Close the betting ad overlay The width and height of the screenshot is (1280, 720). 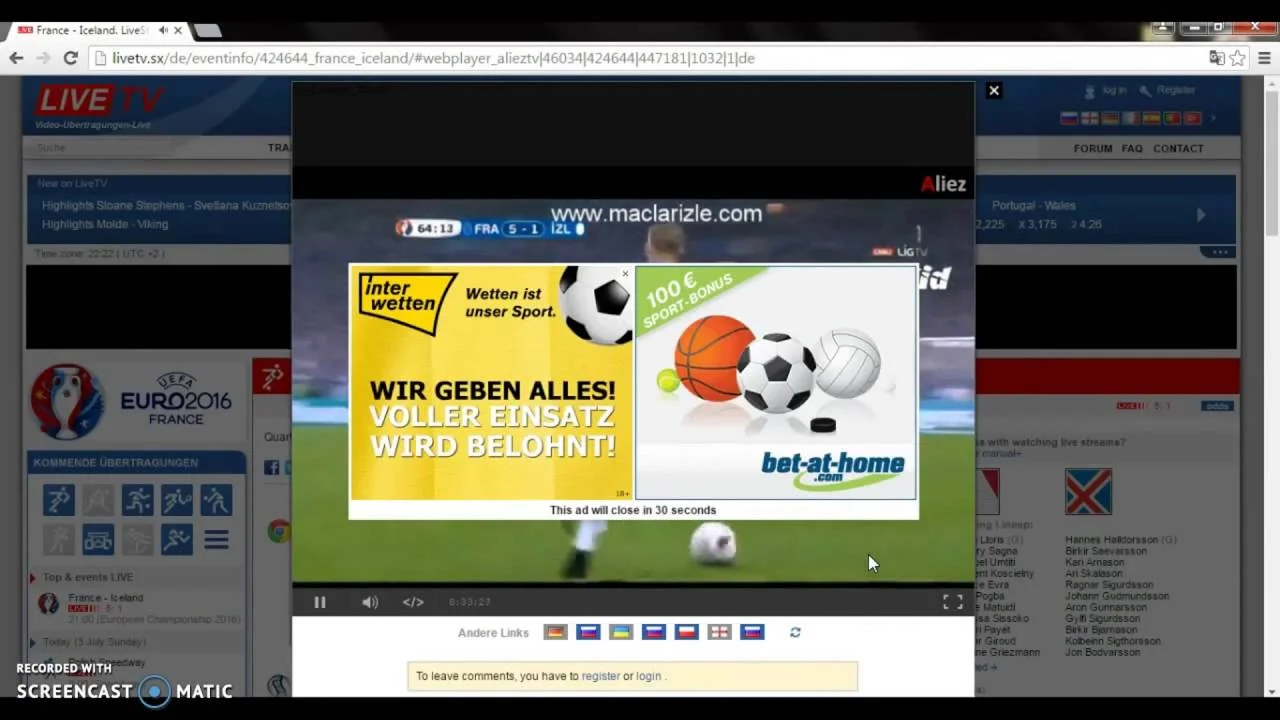pyautogui.click(x=625, y=273)
